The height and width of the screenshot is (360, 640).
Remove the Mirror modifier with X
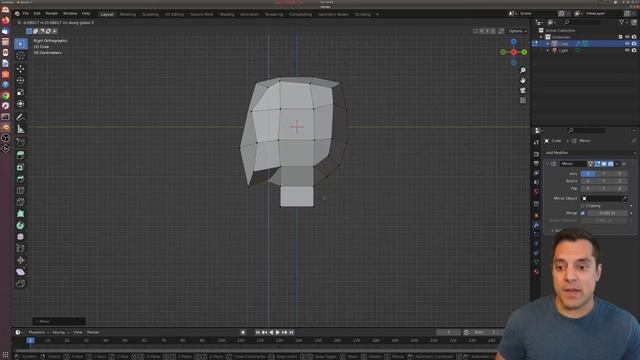click(624, 164)
